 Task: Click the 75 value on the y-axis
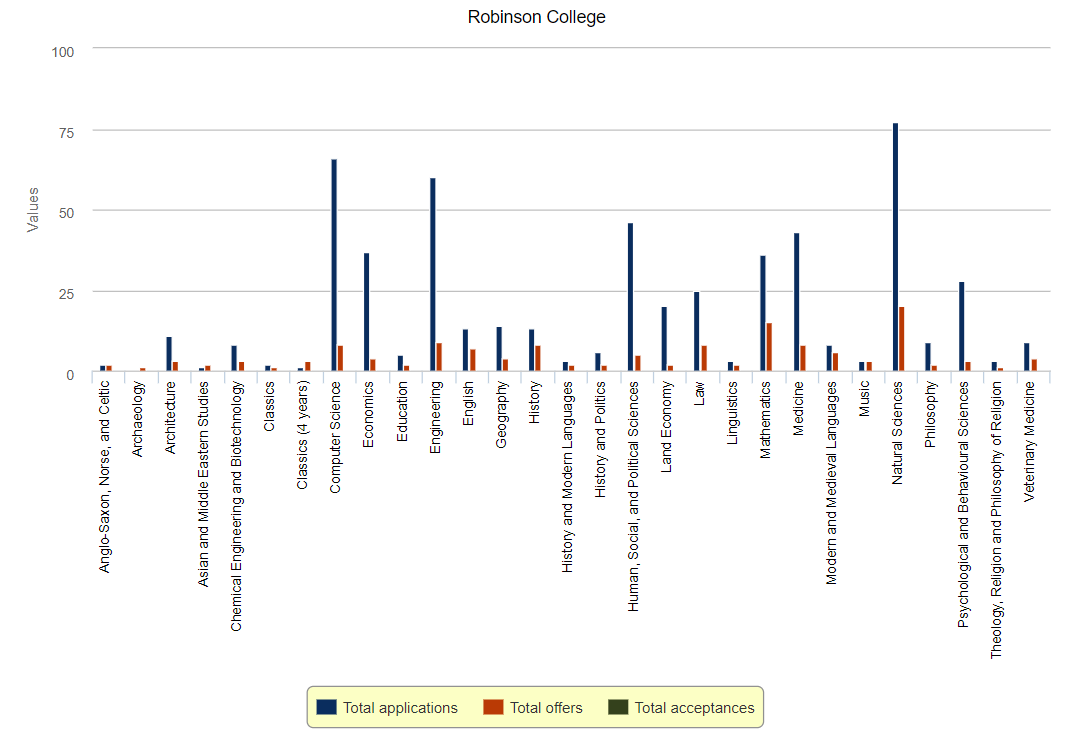tap(66, 133)
